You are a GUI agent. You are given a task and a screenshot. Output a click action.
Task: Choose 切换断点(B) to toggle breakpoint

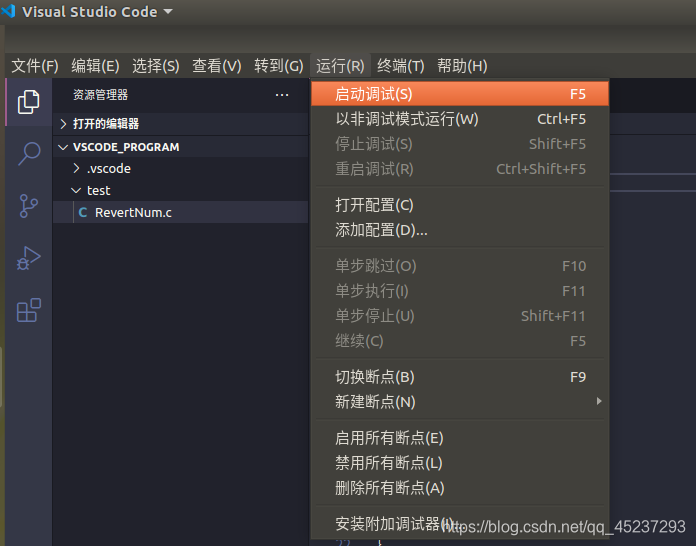pyautogui.click(x=460, y=377)
